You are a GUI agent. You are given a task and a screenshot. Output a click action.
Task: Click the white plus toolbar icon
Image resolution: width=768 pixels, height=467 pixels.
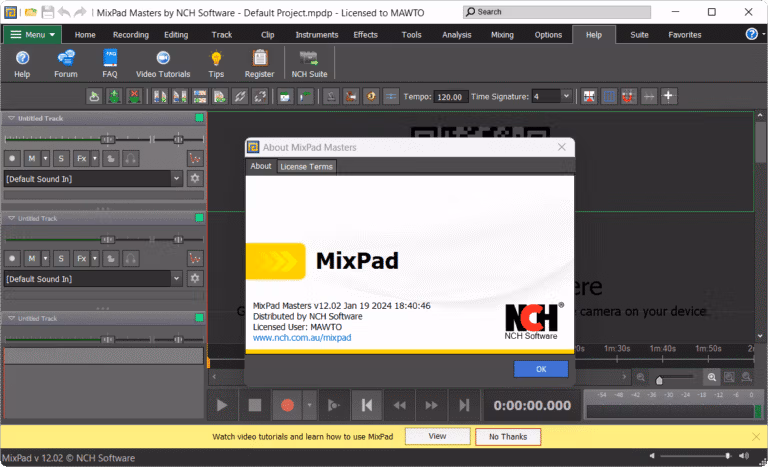tap(668, 96)
